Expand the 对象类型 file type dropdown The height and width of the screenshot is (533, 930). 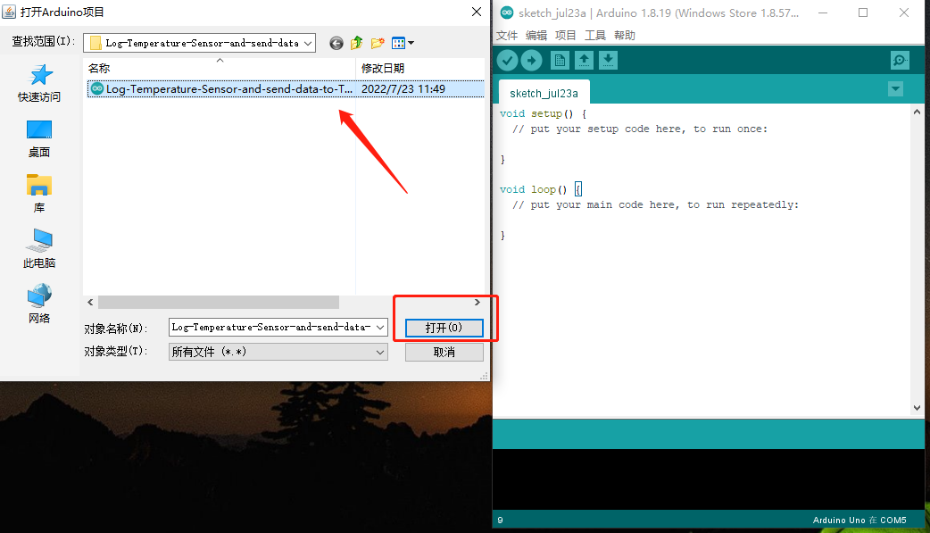[380, 352]
